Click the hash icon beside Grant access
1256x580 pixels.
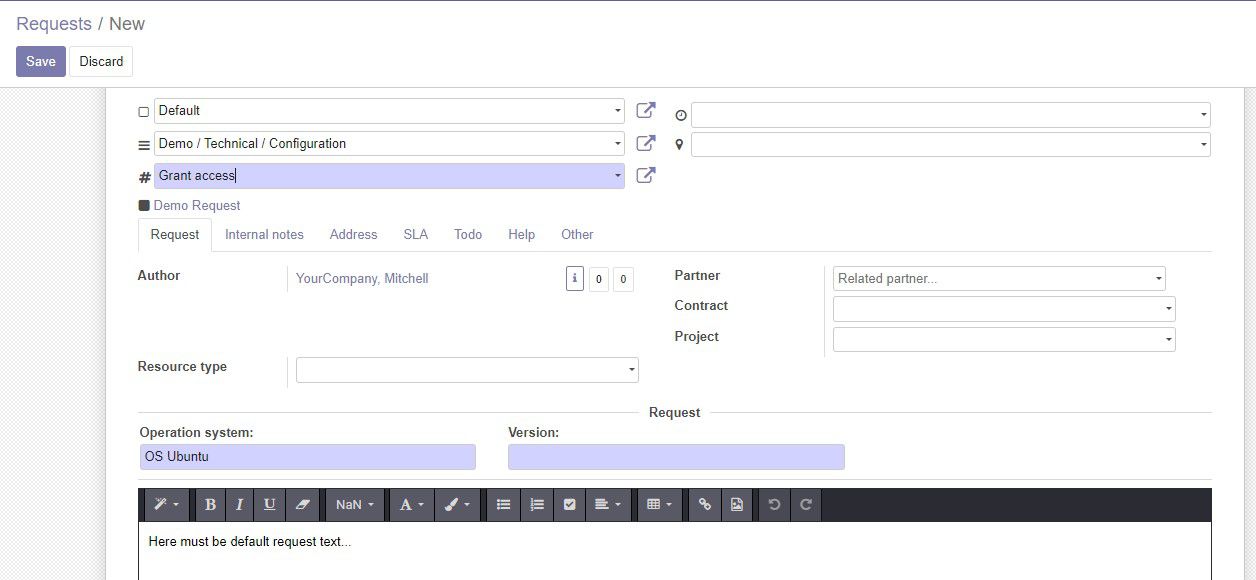pyautogui.click(x=144, y=177)
